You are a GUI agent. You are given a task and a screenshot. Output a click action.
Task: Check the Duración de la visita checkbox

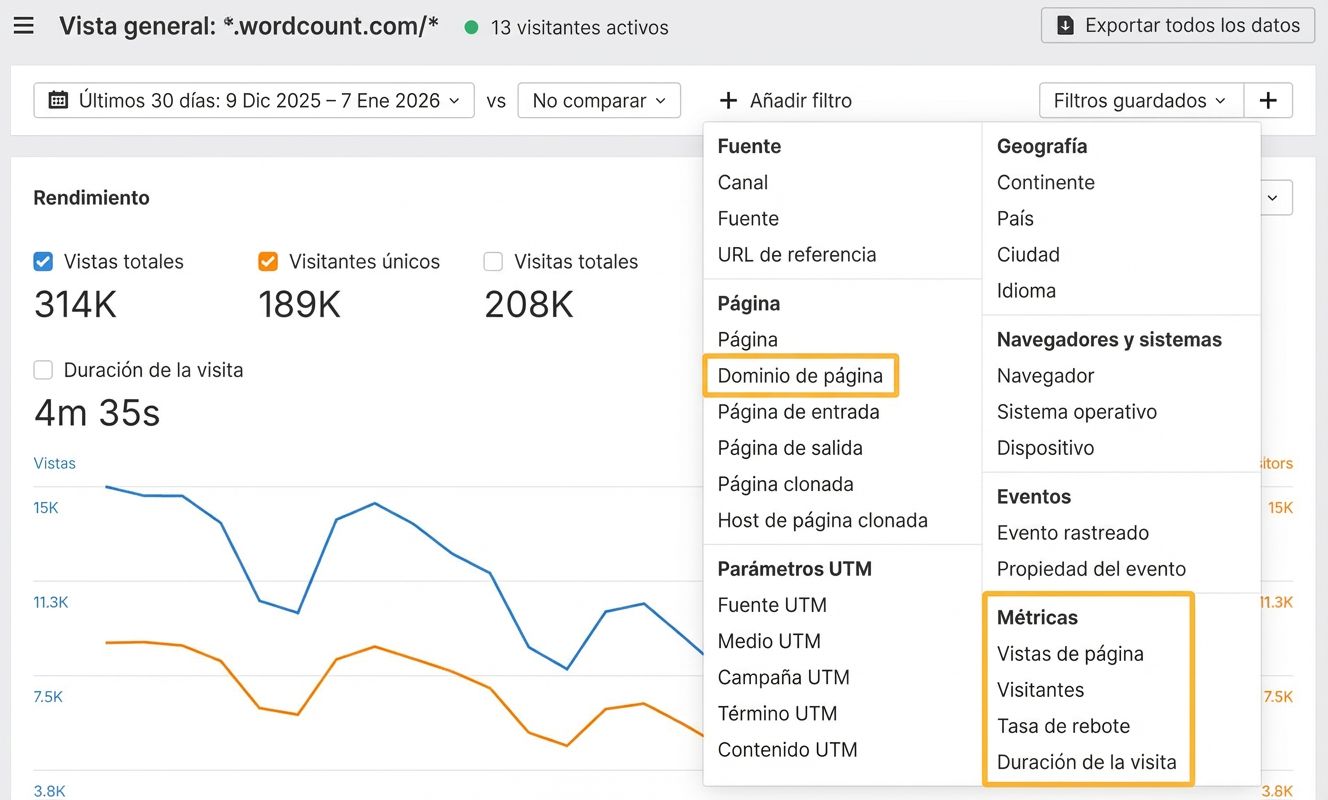tap(43, 370)
